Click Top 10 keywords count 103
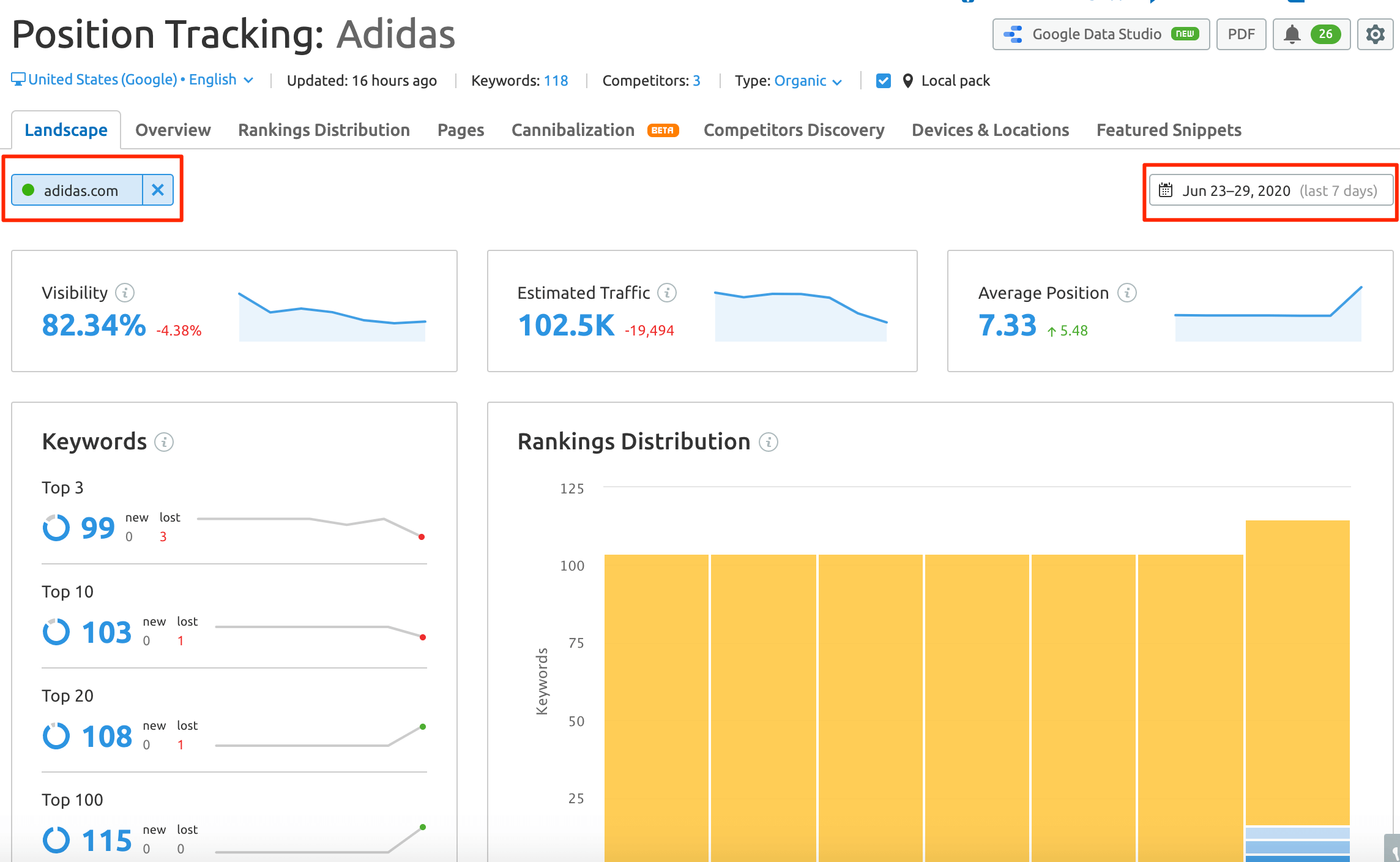 click(106, 632)
